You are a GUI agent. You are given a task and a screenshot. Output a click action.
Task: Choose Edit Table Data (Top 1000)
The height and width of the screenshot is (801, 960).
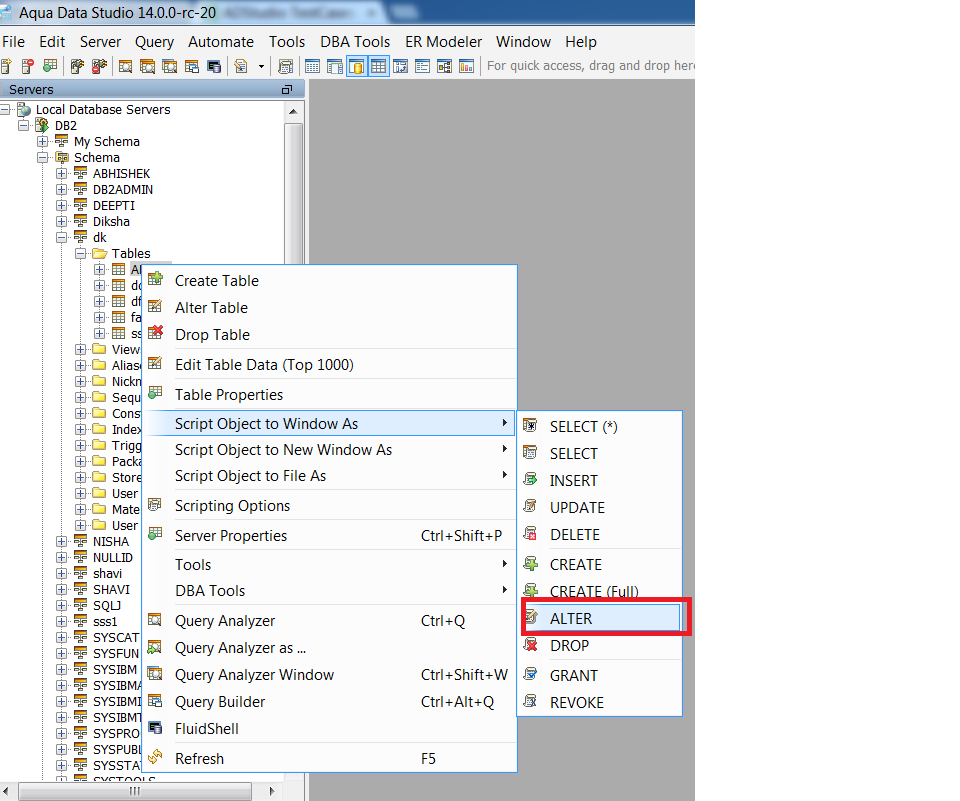pos(331,364)
